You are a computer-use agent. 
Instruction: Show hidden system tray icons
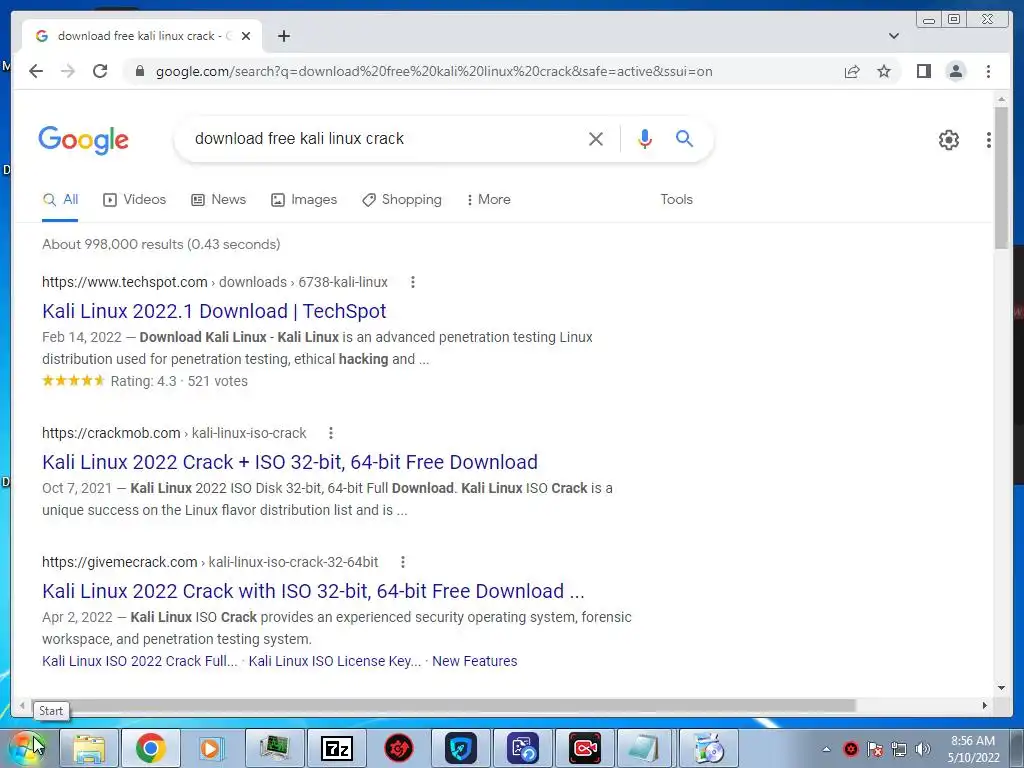[x=826, y=749]
